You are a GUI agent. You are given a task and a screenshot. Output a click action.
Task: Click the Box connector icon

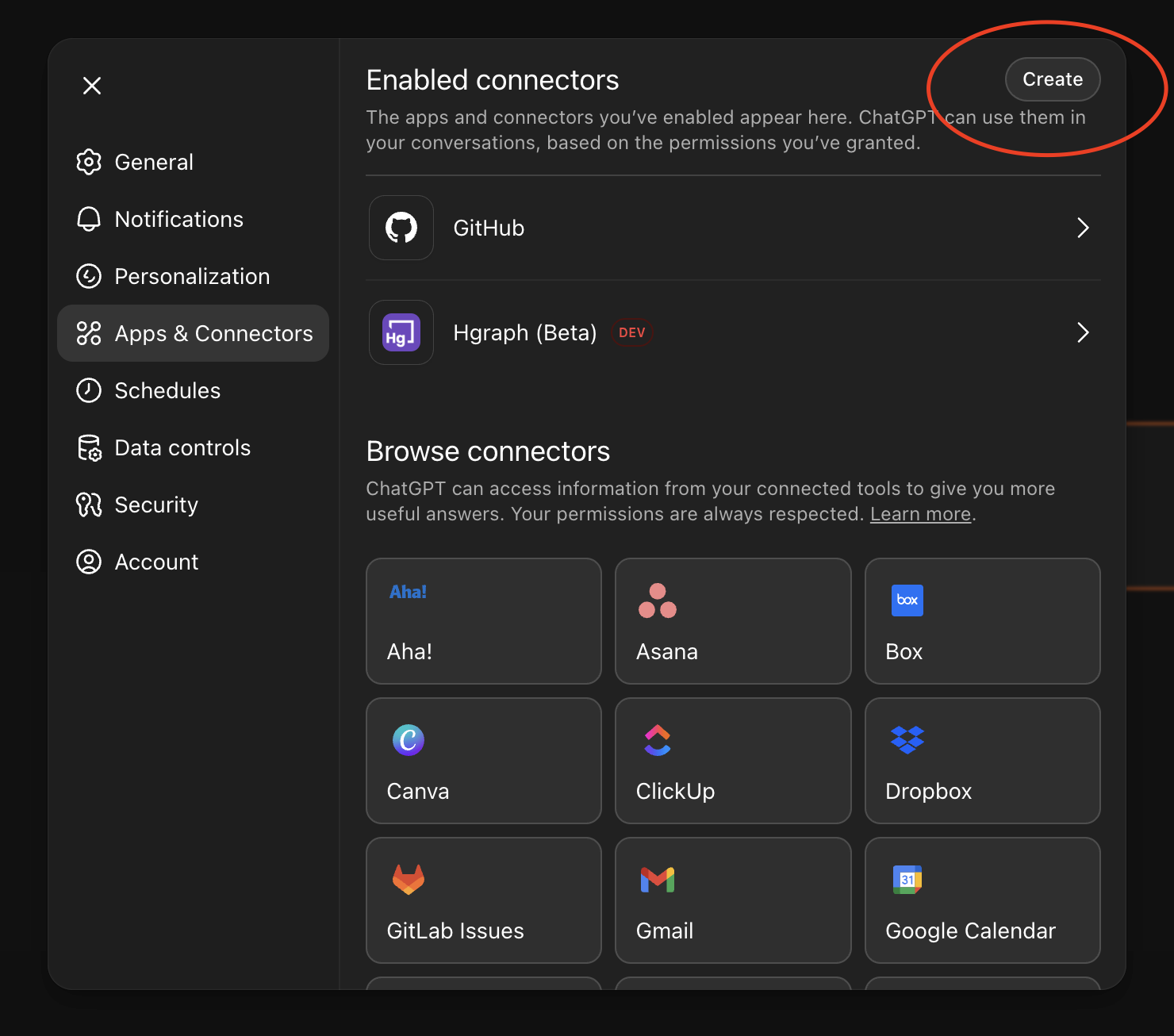907,600
